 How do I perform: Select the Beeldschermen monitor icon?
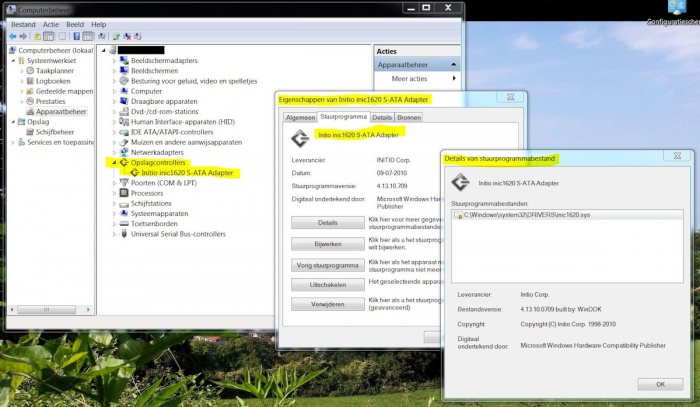[124, 71]
